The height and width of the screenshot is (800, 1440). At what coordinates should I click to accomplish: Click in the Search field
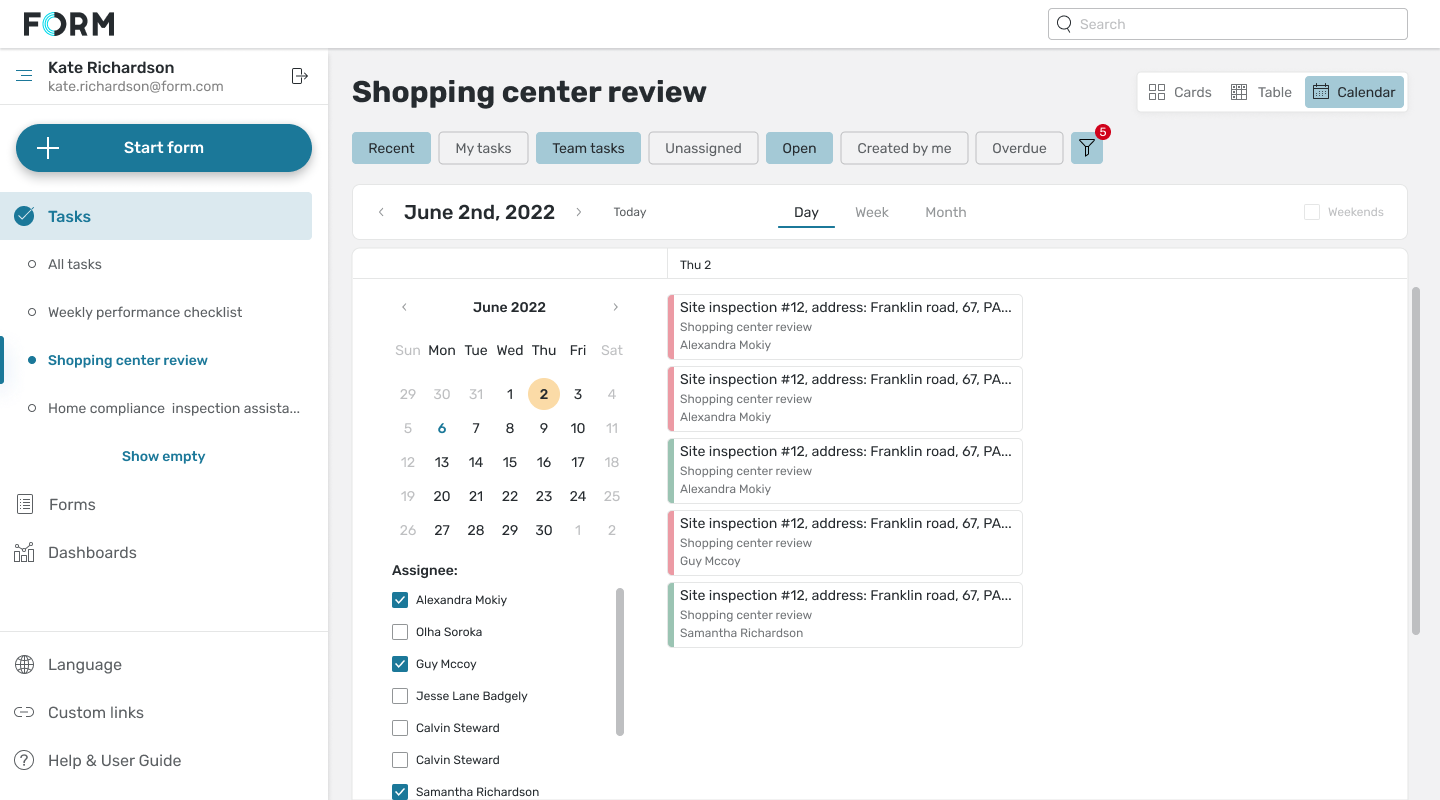tap(1228, 24)
